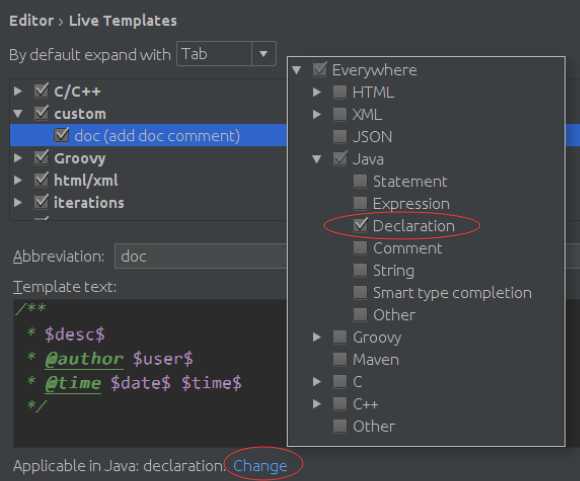Expand the Groovy context node in popup

coord(317,337)
